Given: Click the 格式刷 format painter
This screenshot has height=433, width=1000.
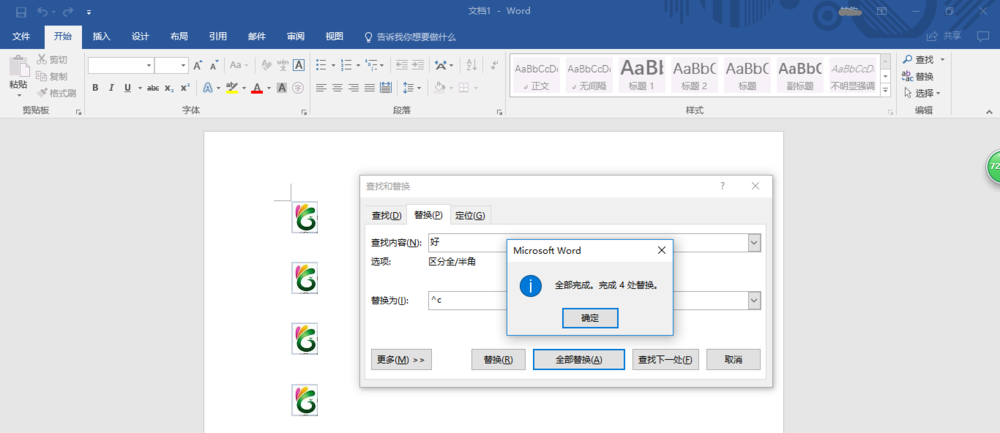Looking at the screenshot, I should (x=56, y=92).
